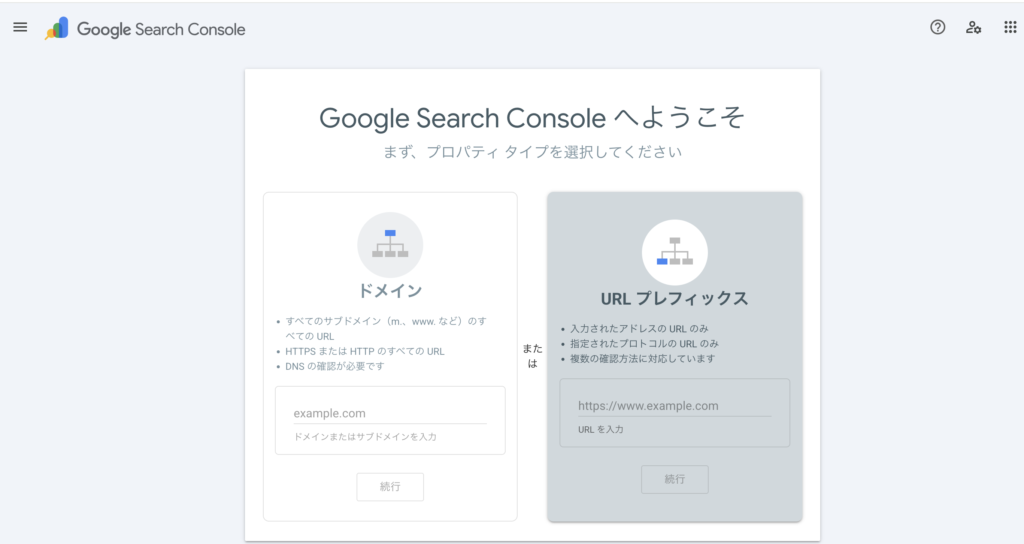Viewport: 1024px width, 544px height.
Task: Open the help question-mark icon
Action: 938,27
